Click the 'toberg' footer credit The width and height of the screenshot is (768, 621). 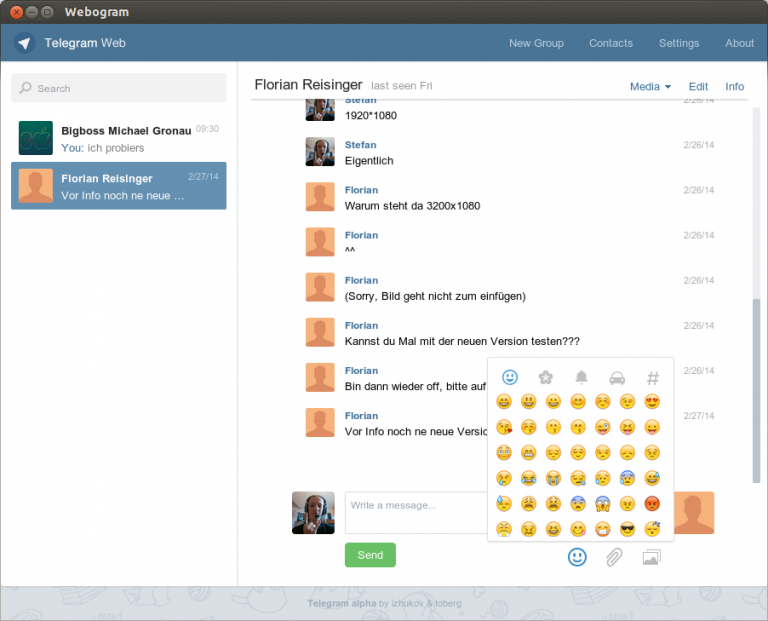[448, 603]
